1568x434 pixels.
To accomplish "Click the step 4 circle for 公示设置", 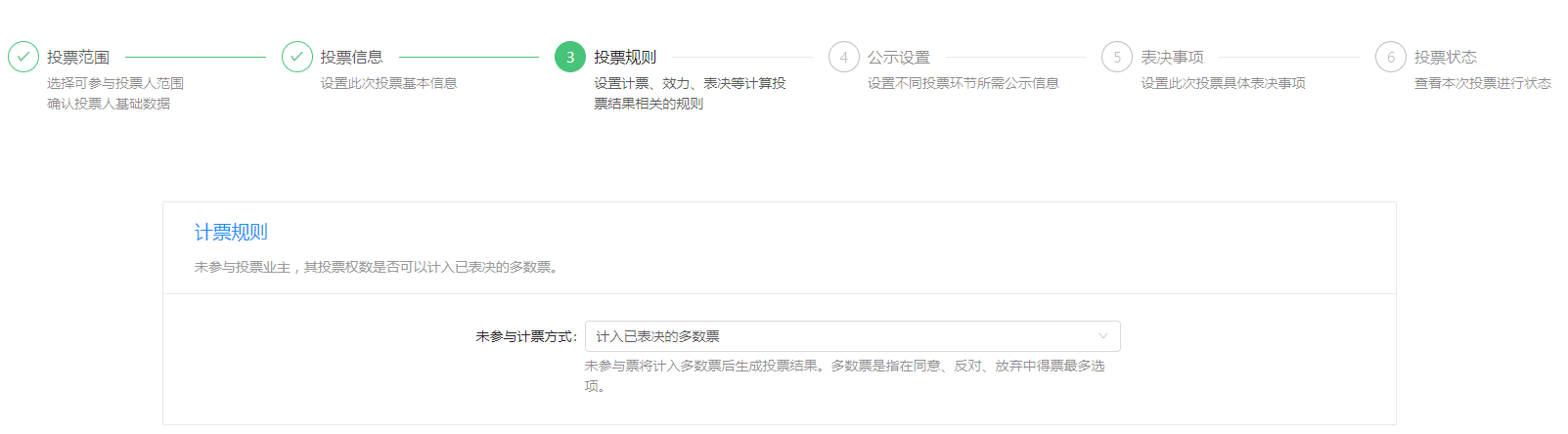I will pos(844,57).
